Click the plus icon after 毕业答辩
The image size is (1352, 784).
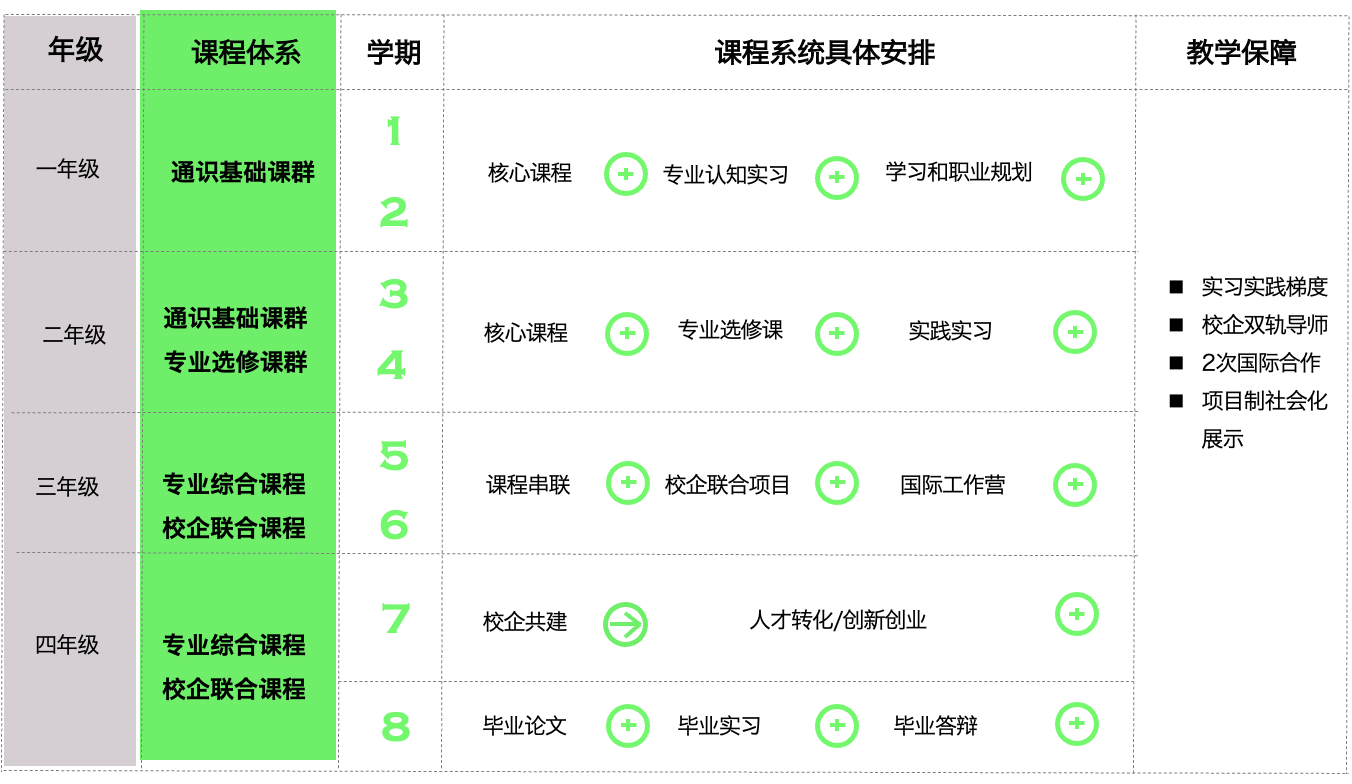coord(1077,724)
